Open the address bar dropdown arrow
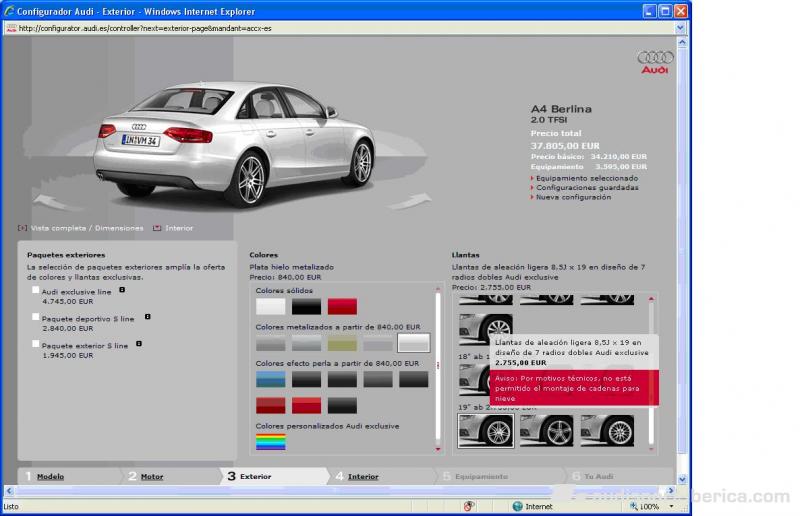800x516 pixels. pos(680,29)
